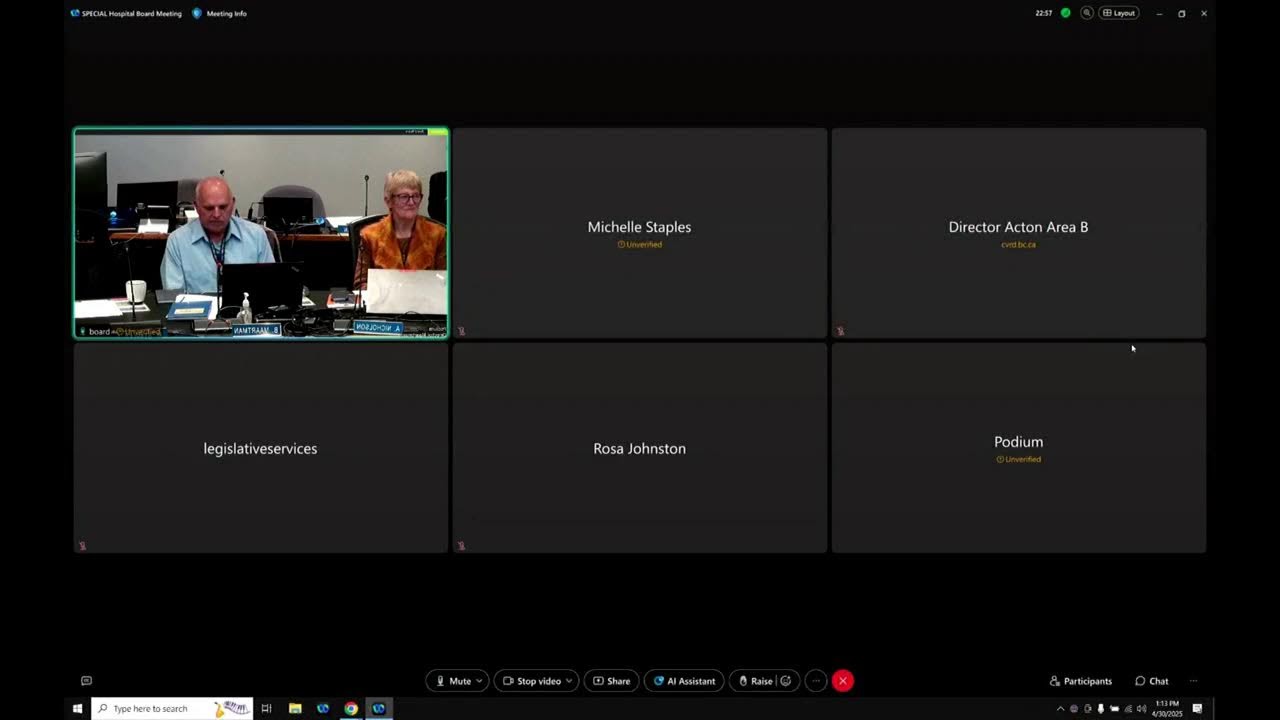Click the zoom magnifier icon near Layout
Viewport: 1280px width, 720px height.
pyautogui.click(x=1087, y=13)
